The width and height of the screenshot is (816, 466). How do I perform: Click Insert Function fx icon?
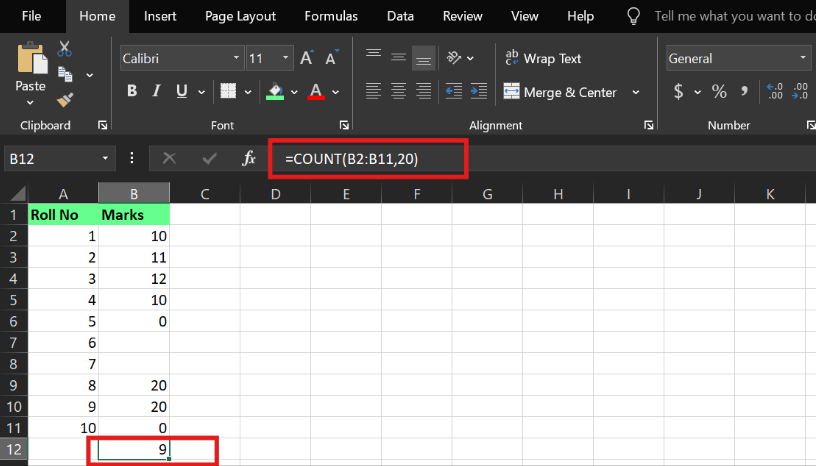click(x=249, y=158)
